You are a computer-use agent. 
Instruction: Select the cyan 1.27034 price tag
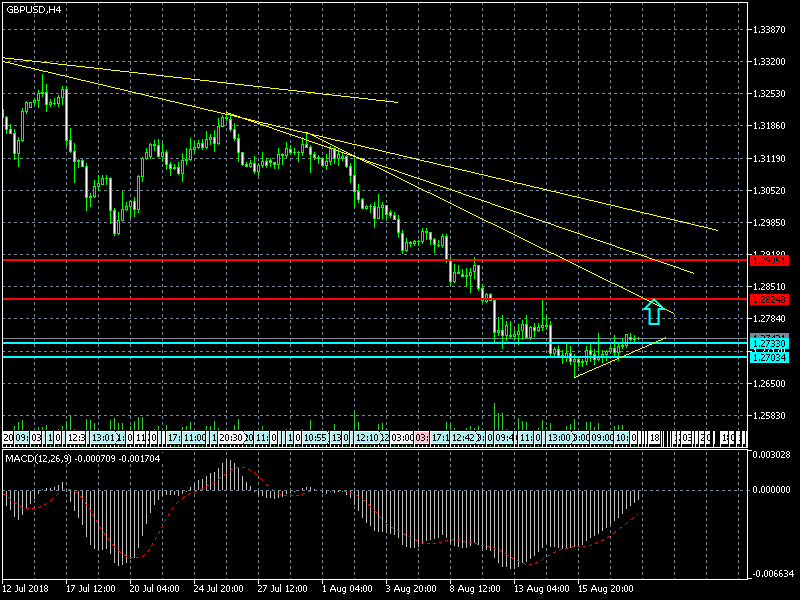click(x=769, y=357)
